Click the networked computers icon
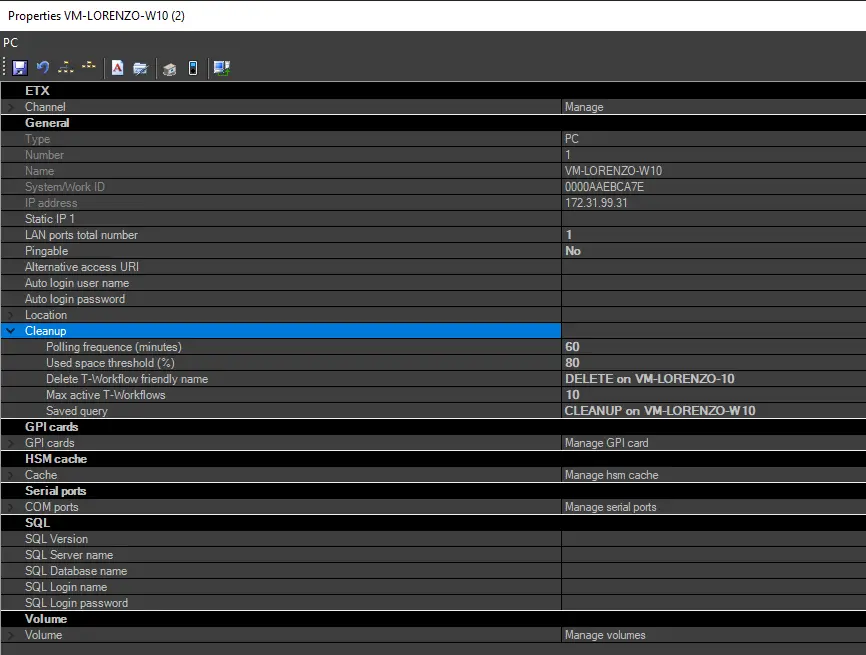866x655 pixels. click(x=222, y=68)
